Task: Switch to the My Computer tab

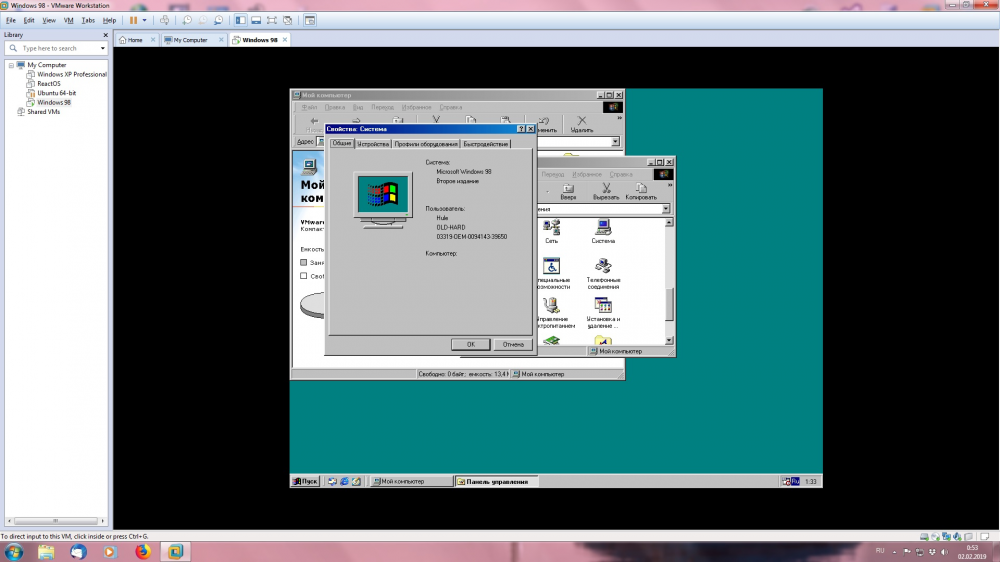Action: [191, 40]
